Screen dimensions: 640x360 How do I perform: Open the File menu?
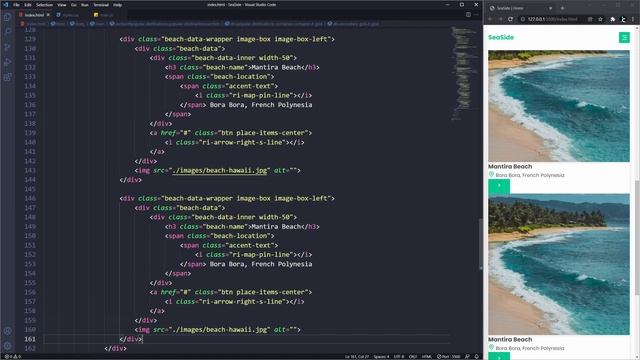click(16, 5)
